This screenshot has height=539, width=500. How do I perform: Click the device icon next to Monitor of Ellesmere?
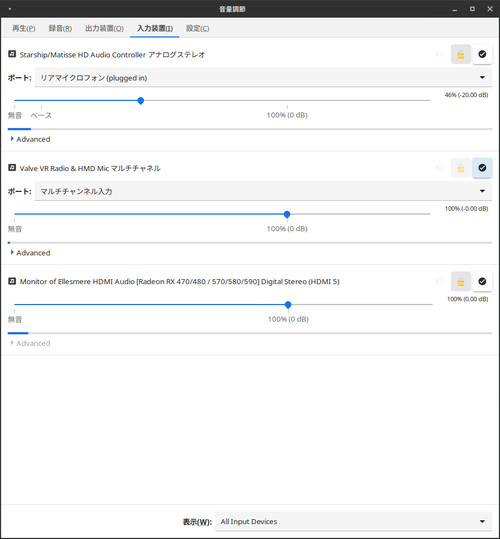coord(12,281)
